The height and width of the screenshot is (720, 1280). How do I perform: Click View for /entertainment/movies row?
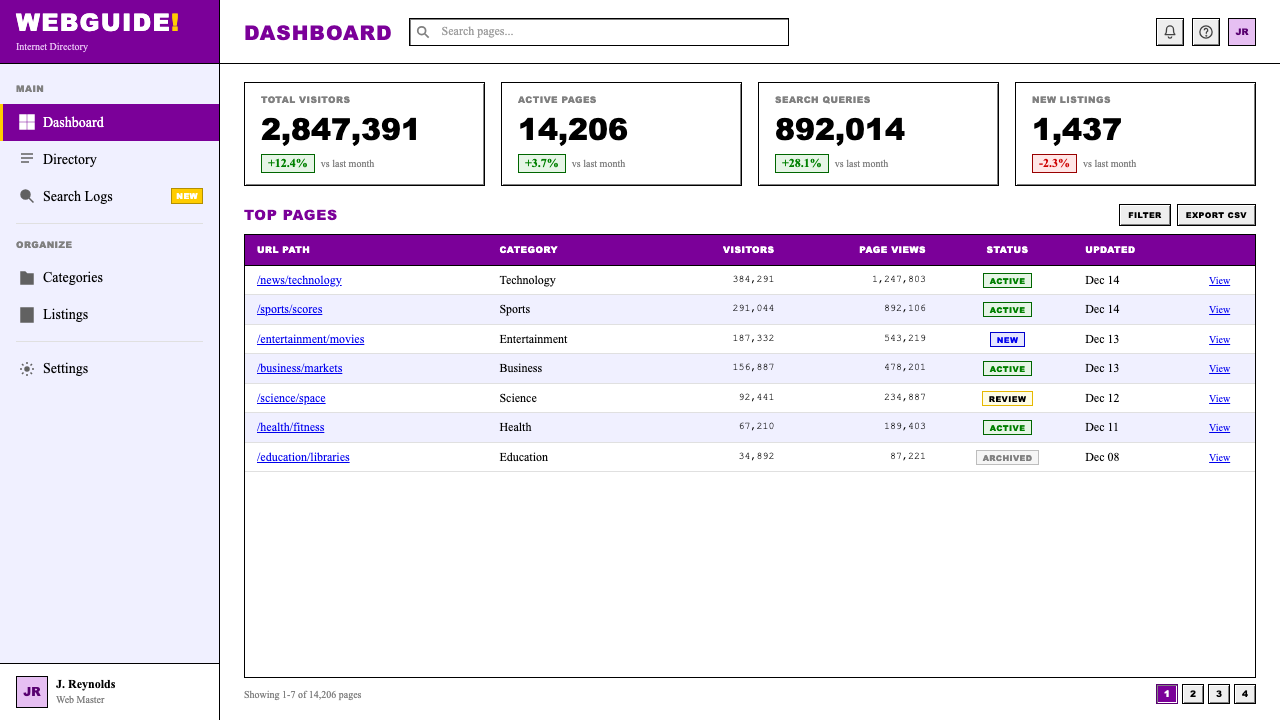coord(1219,340)
